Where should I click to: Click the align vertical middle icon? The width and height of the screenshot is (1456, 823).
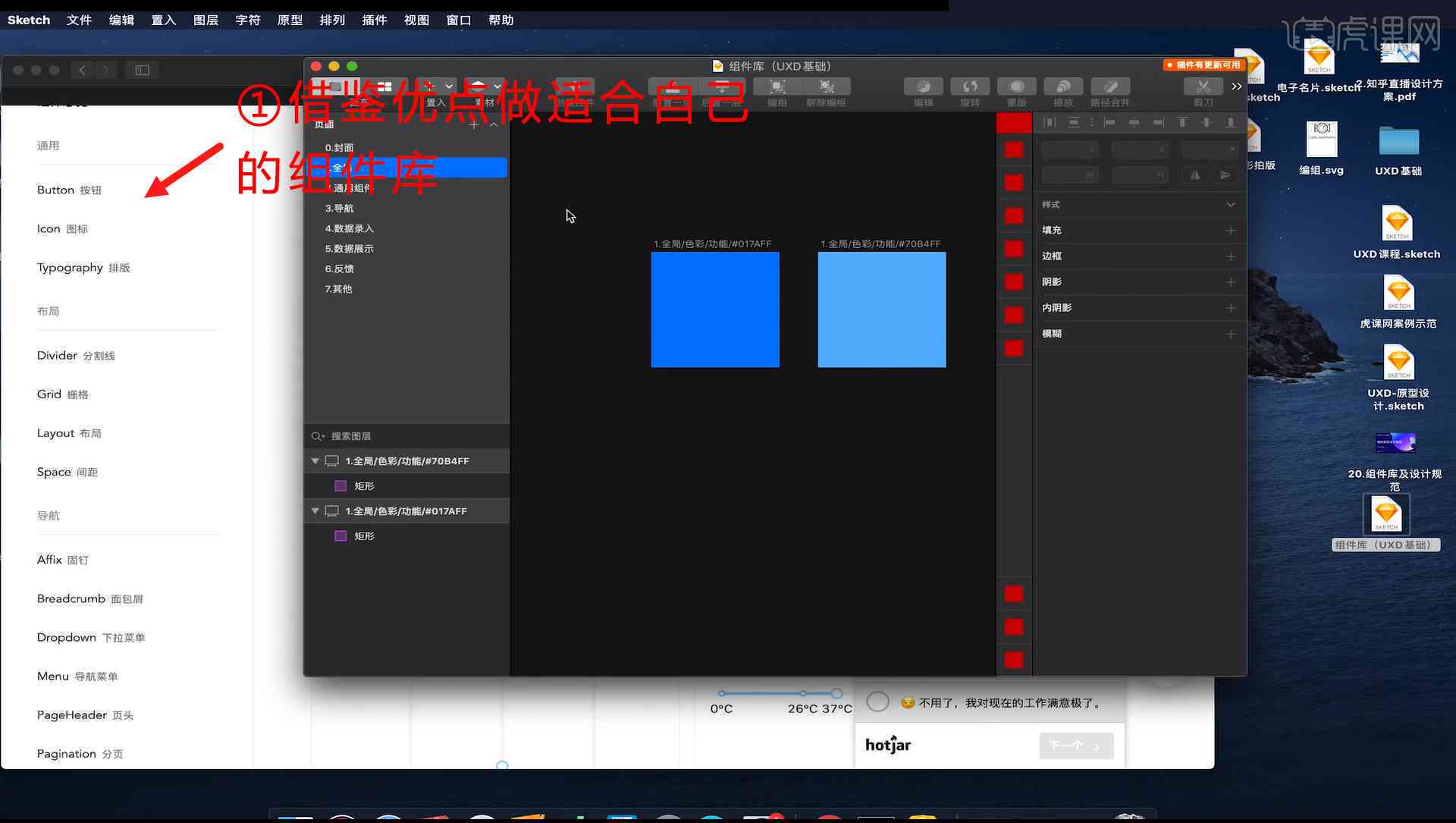click(x=1207, y=122)
